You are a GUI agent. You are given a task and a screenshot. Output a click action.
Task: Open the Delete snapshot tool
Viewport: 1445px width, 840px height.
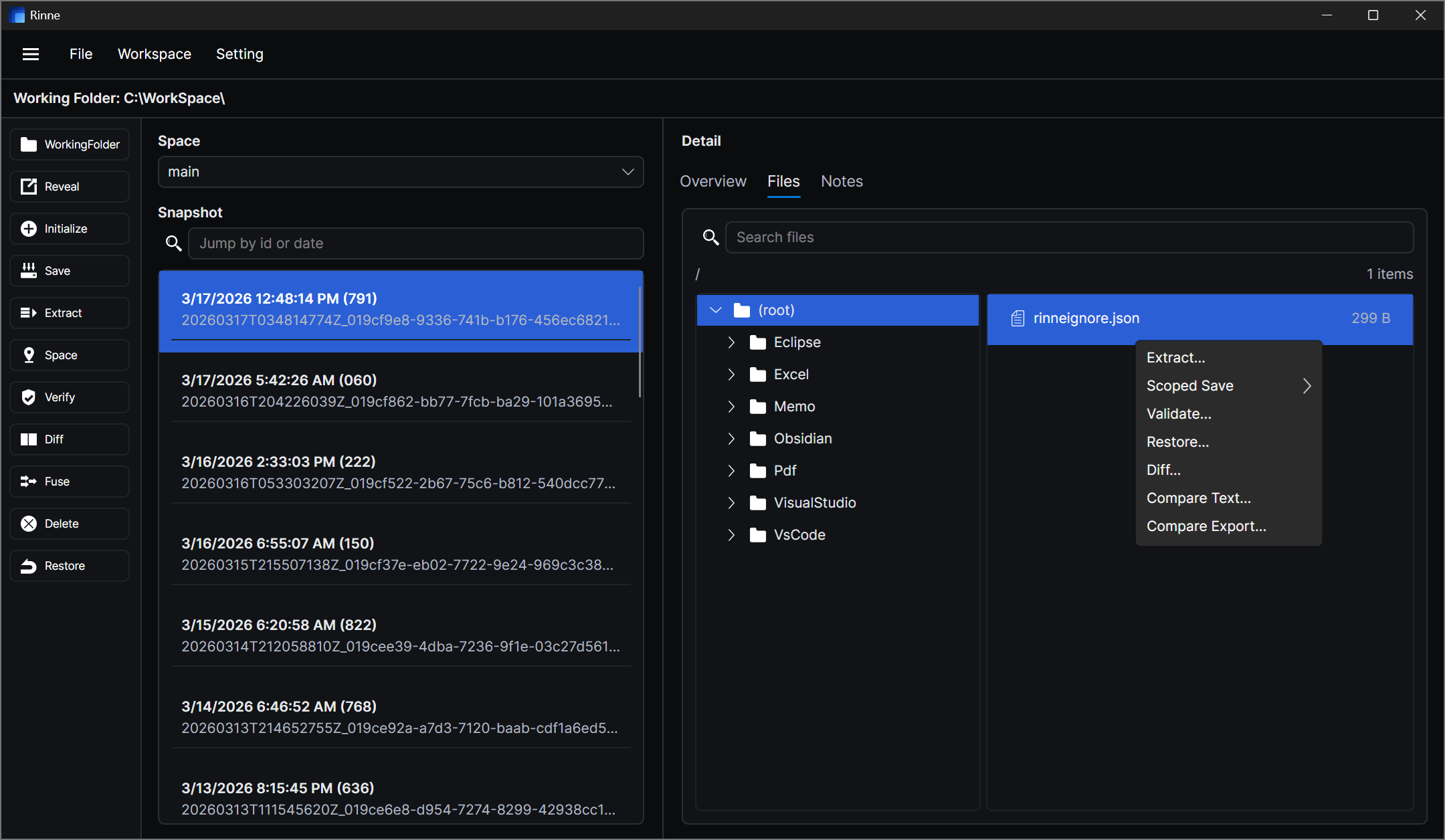[x=29, y=523]
